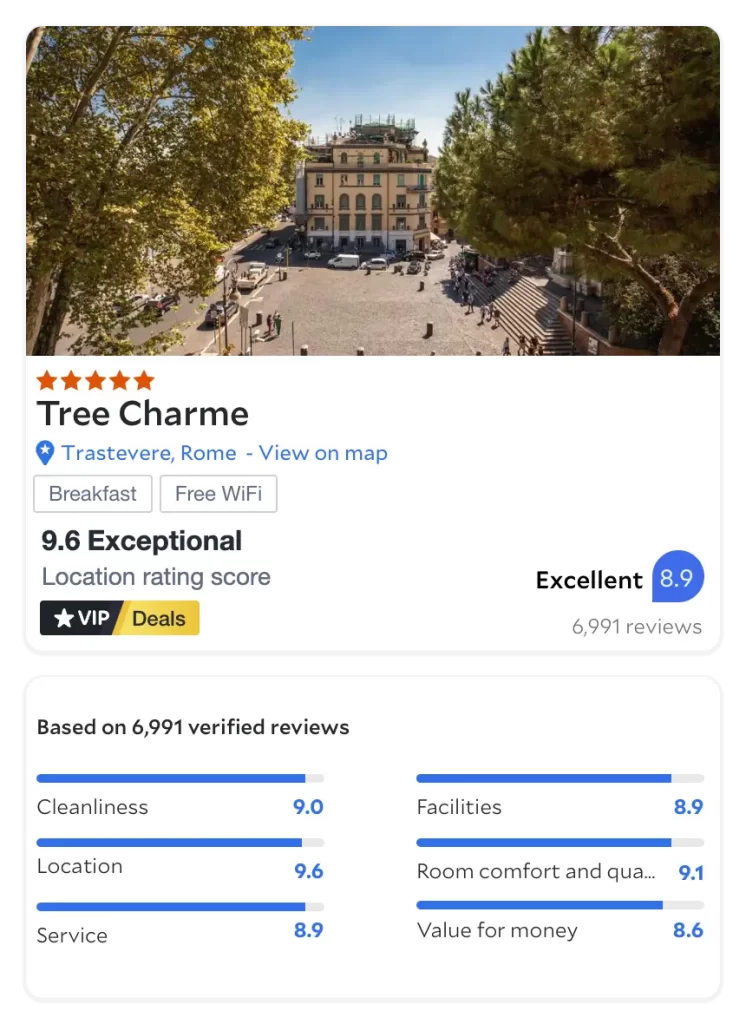Click the five-star rating icons

[95, 380]
